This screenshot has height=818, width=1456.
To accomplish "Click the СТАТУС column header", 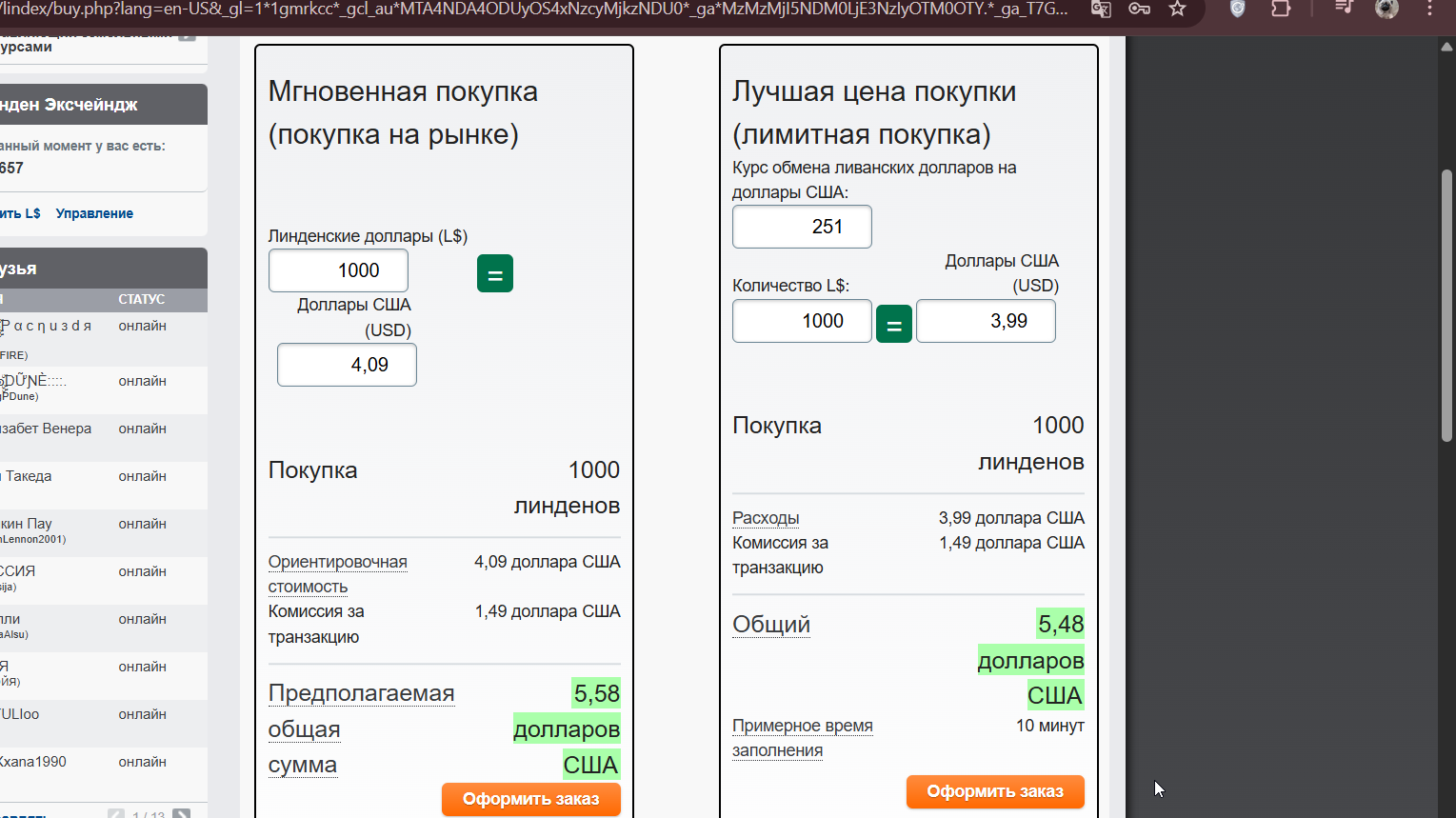I will (x=142, y=299).
